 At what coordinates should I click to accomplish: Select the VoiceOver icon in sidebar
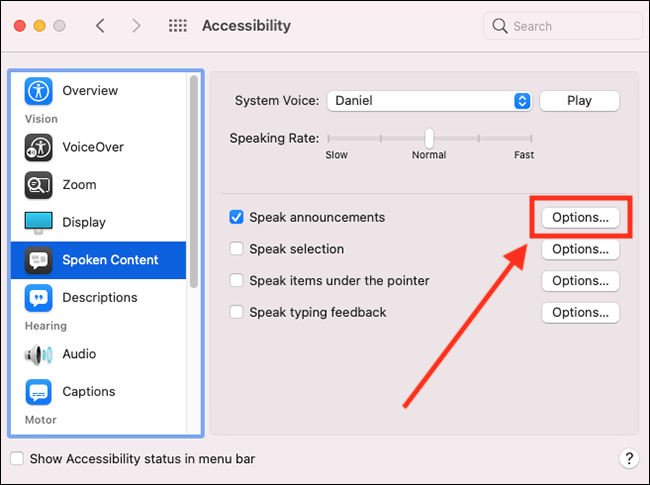point(39,147)
